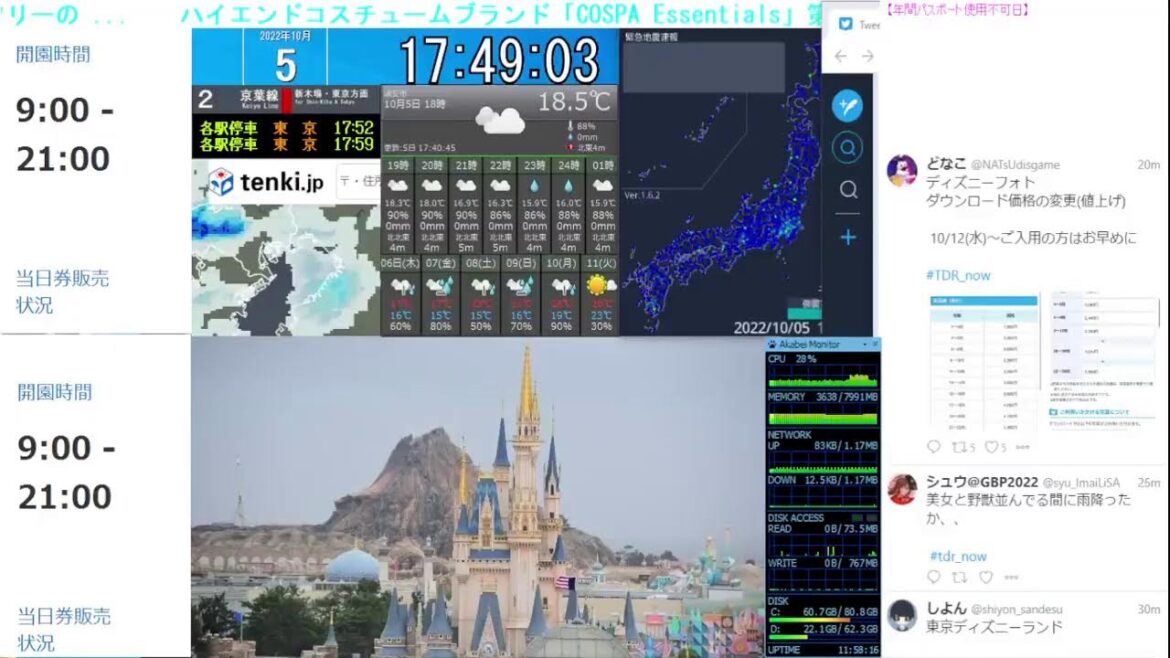1170x658 pixels.
Task: Click the NETWORK UP 83KB graph
Action: (x=823, y=463)
